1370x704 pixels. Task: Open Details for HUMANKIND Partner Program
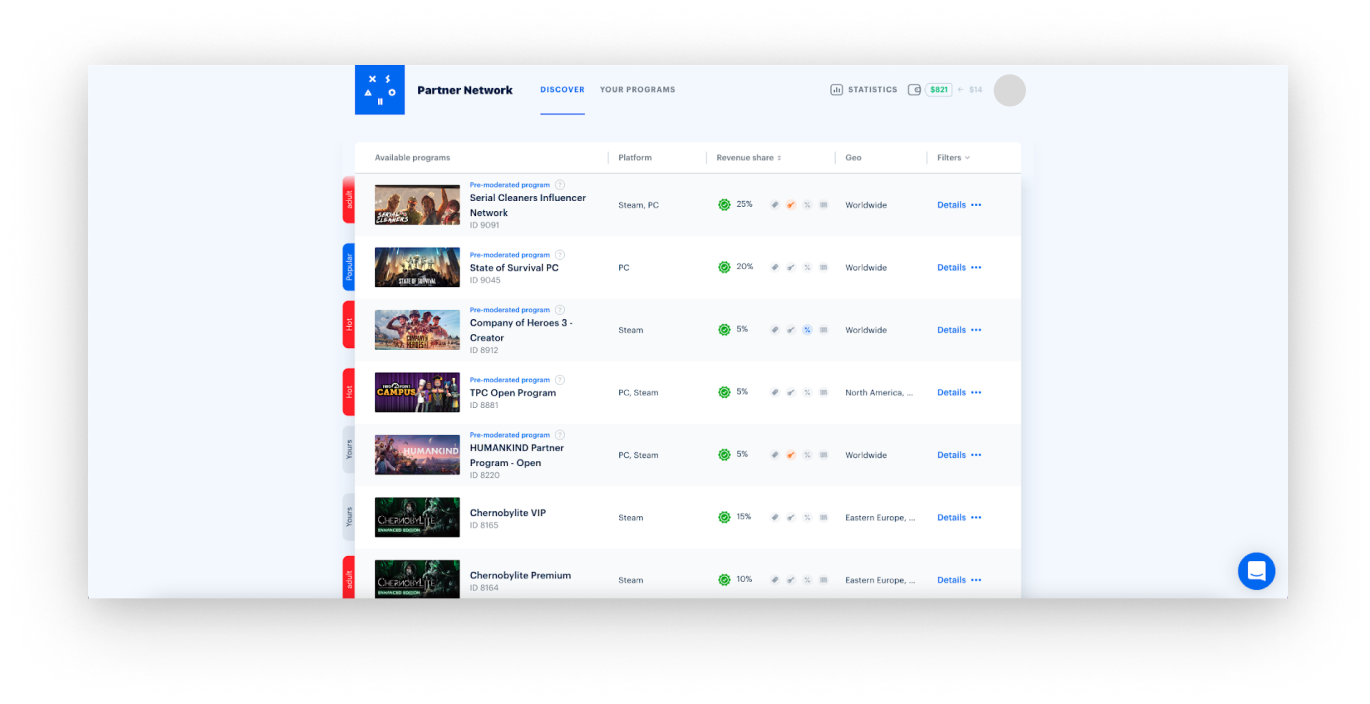951,455
